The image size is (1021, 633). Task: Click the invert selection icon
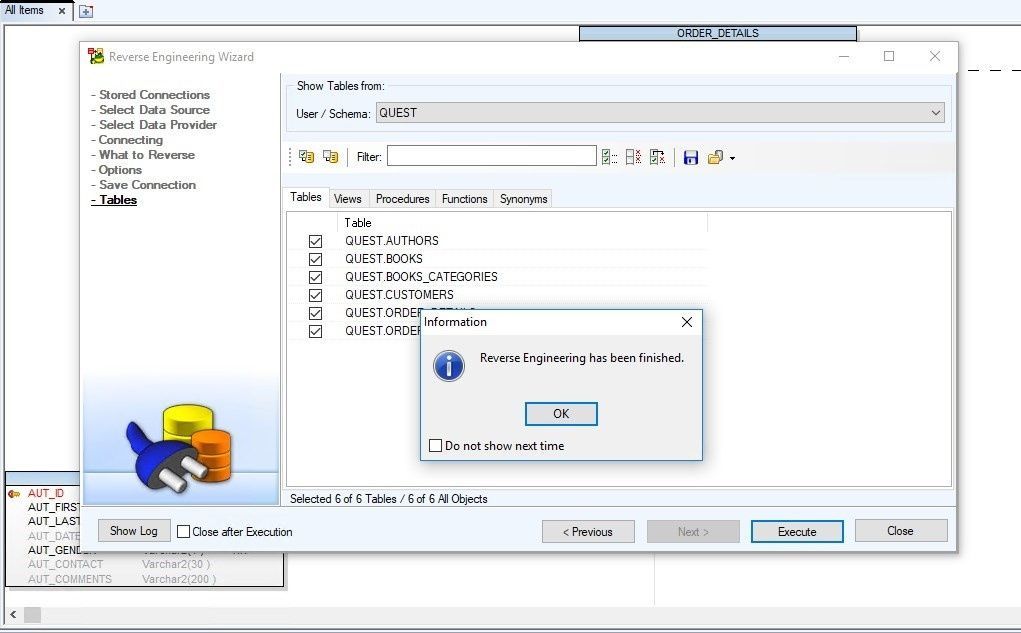[657, 157]
